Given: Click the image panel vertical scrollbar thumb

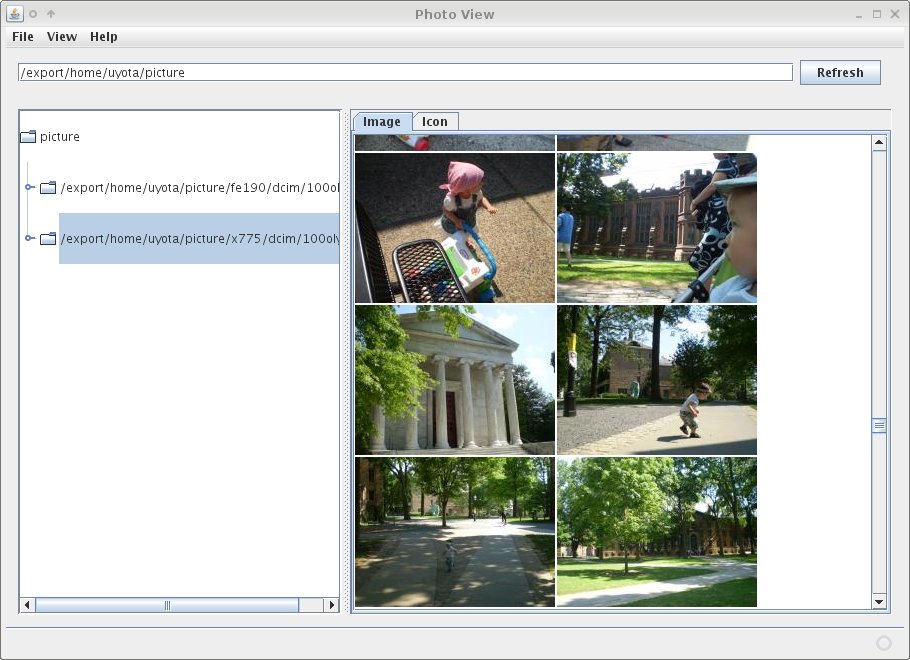Looking at the screenshot, I should [879, 425].
